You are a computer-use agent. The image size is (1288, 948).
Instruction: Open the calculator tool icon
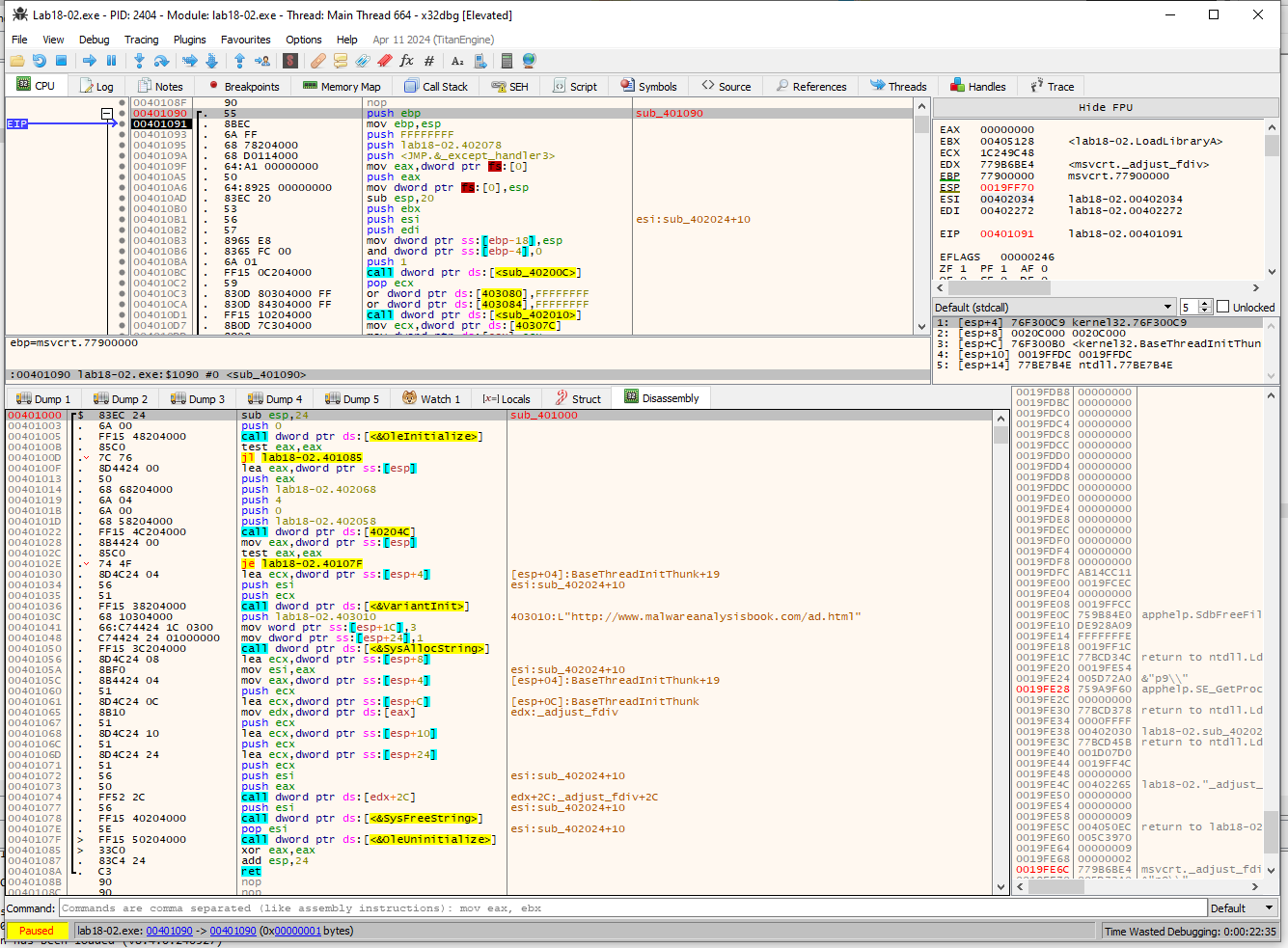coord(507,61)
